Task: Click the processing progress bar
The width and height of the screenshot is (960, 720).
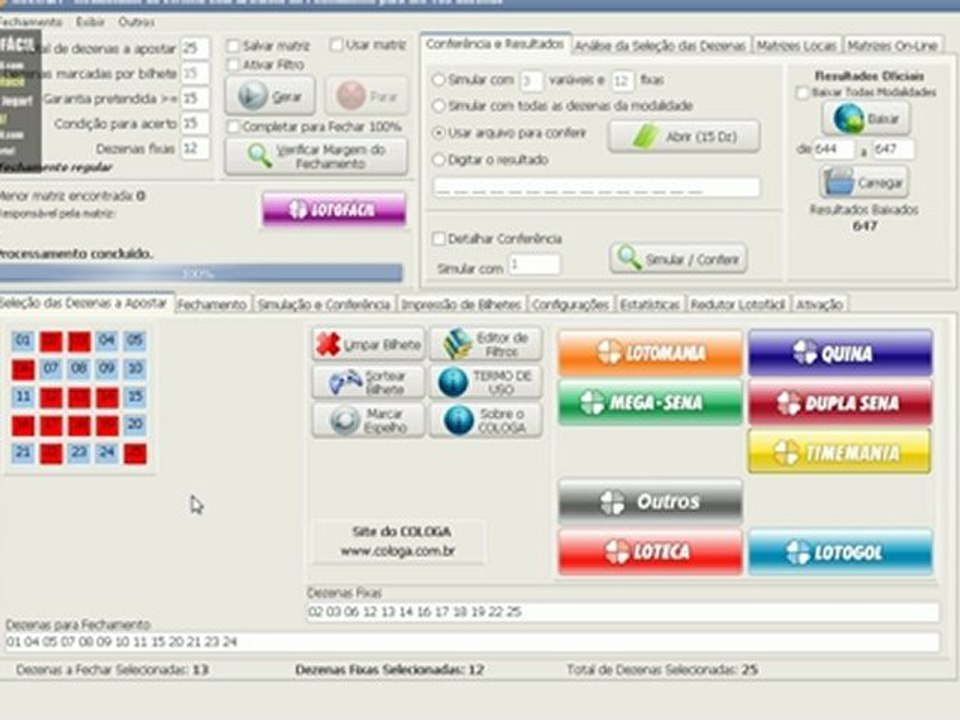Action: pyautogui.click(x=201, y=273)
